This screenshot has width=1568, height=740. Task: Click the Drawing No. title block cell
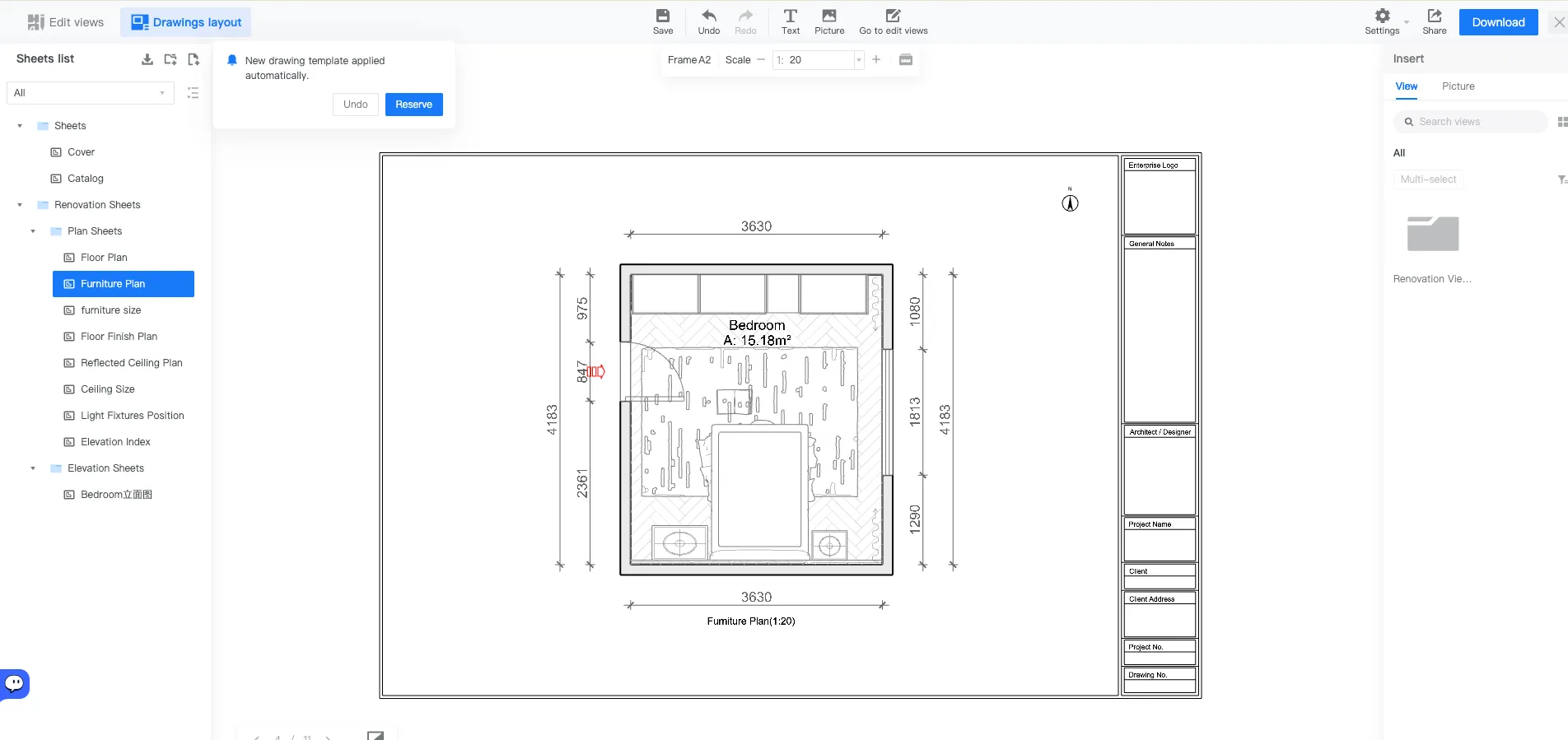[1160, 680]
